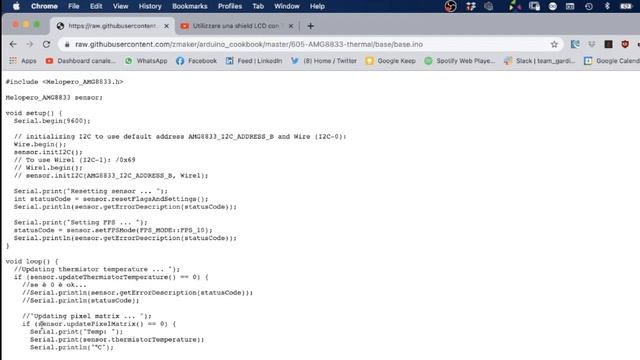
Task: Open the WhatsApp bookmark
Action: tap(146, 61)
